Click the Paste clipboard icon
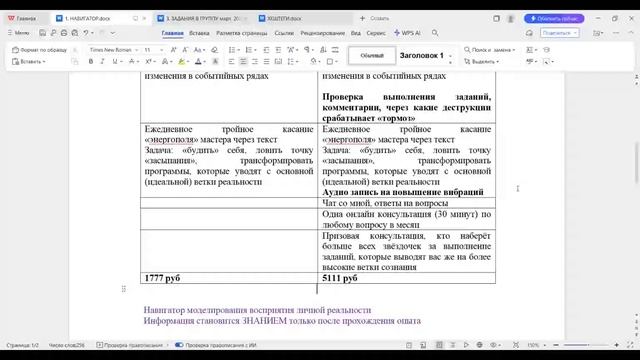Image resolution: width=640 pixels, height=360 pixels. [16, 62]
